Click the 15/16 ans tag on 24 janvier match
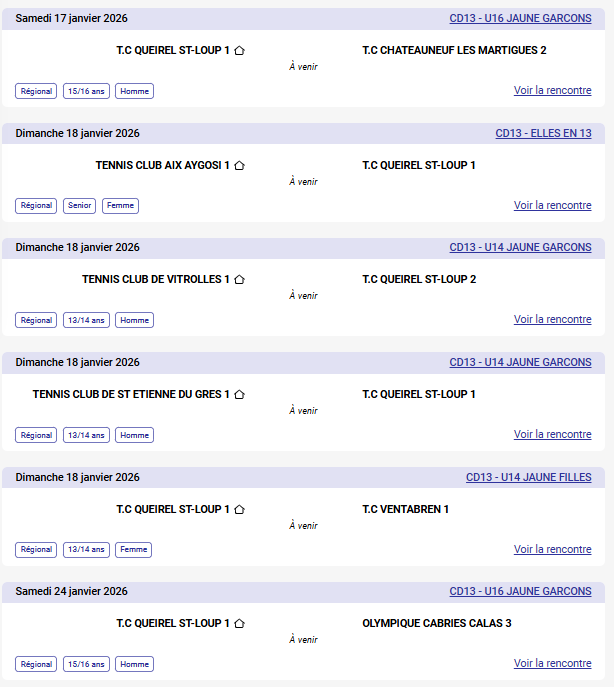 (86, 664)
